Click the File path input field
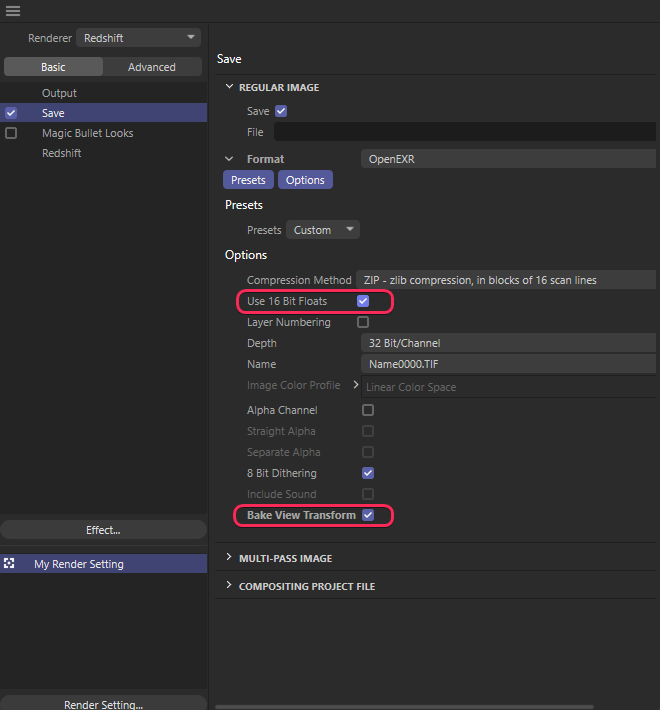This screenshot has width=660, height=710. [465, 132]
